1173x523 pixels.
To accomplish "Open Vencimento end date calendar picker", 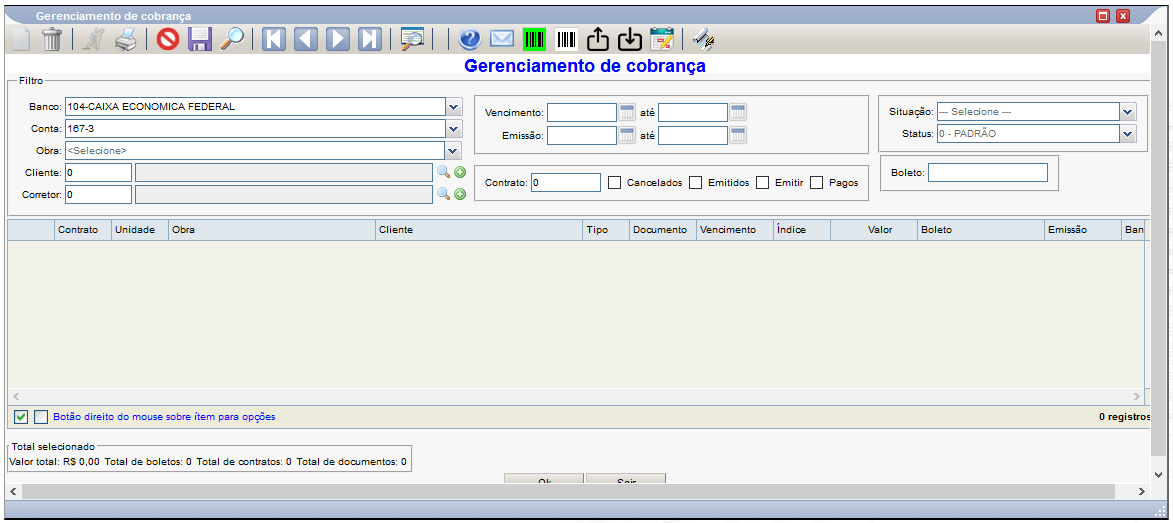I will [738, 112].
